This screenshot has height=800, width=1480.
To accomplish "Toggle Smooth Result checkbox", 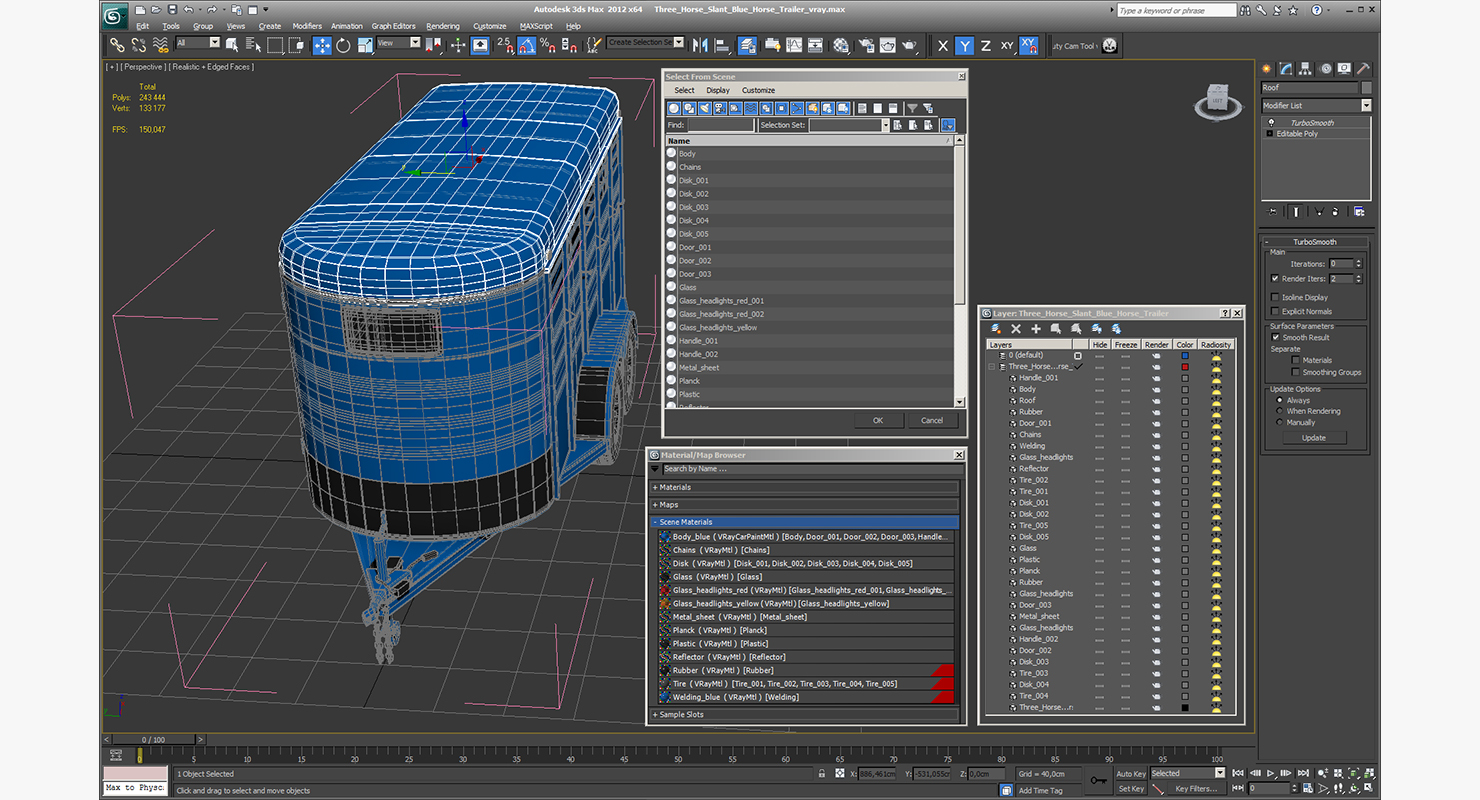I will 1275,337.
